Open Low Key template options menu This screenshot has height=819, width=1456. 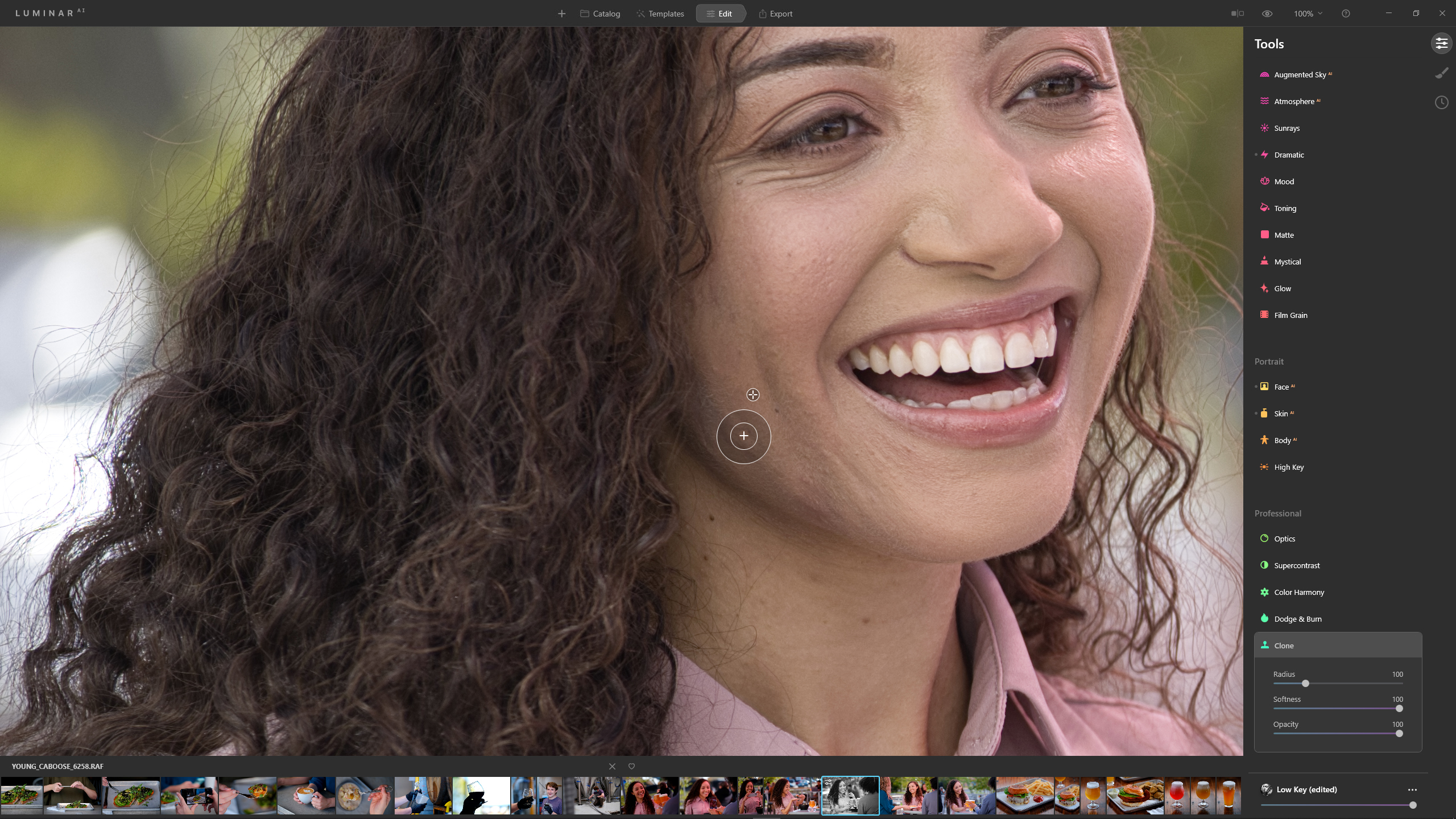pyautogui.click(x=1412, y=789)
